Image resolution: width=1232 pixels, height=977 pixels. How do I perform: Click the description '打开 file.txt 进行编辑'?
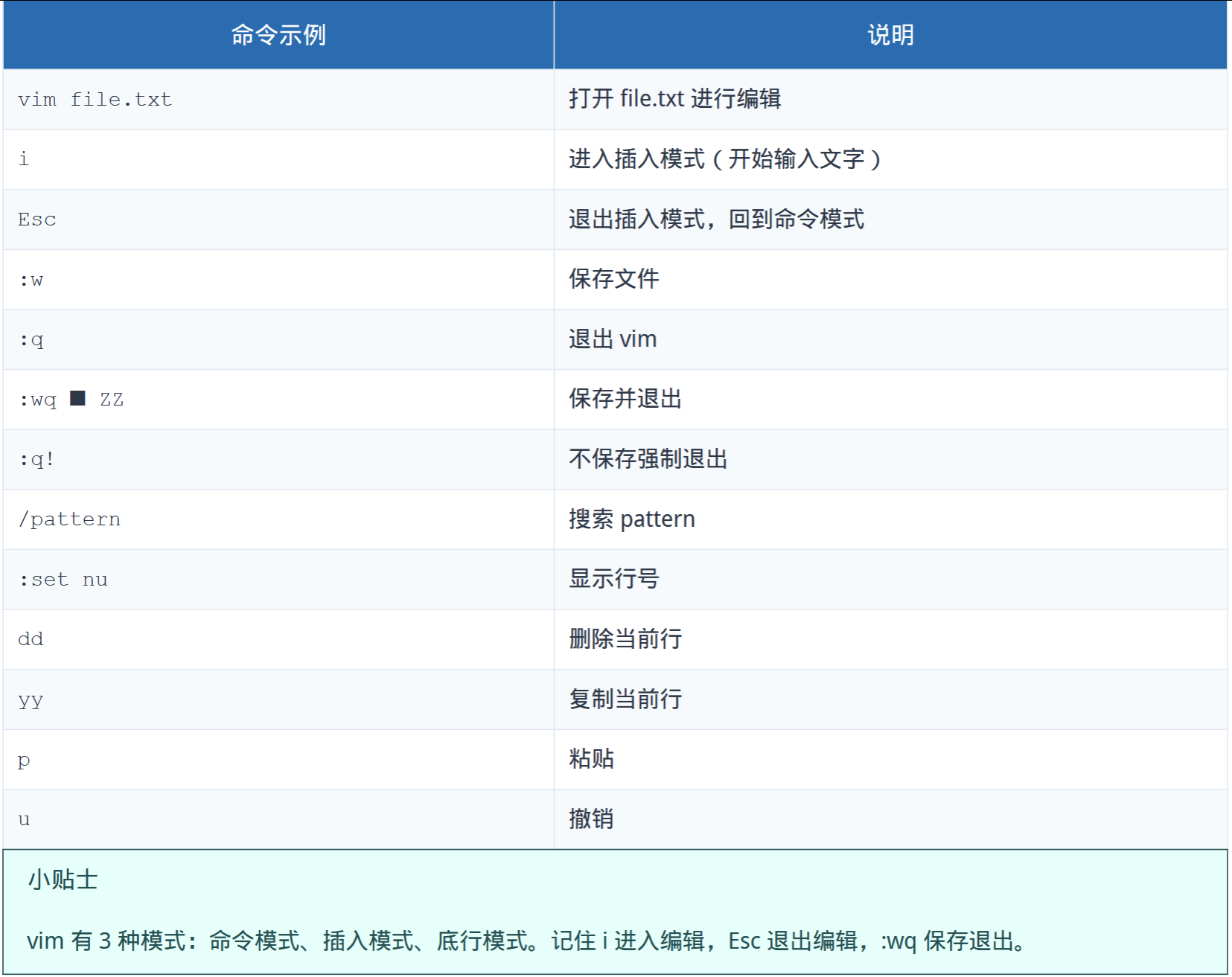(674, 99)
